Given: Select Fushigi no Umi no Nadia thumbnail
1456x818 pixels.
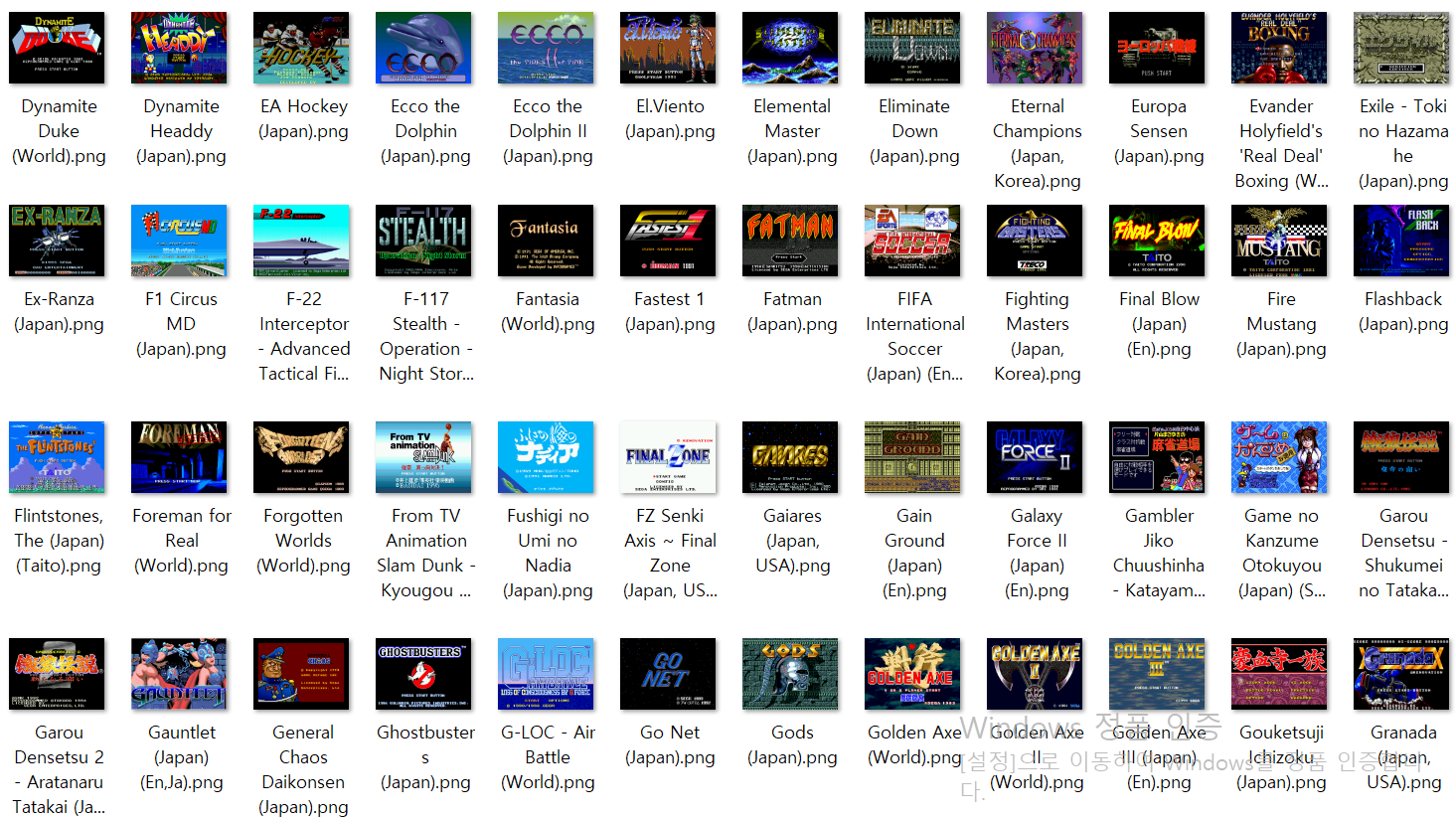Looking at the screenshot, I should 546,457.
